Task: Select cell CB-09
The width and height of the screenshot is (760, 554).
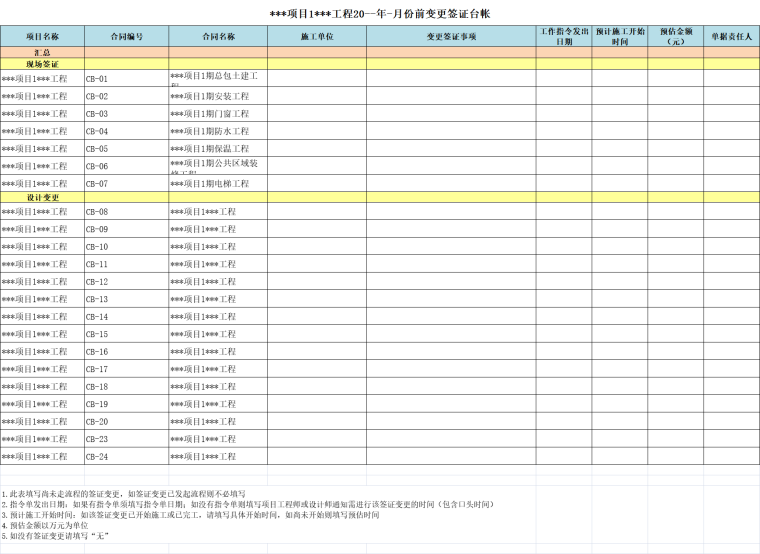Action: tap(127, 229)
